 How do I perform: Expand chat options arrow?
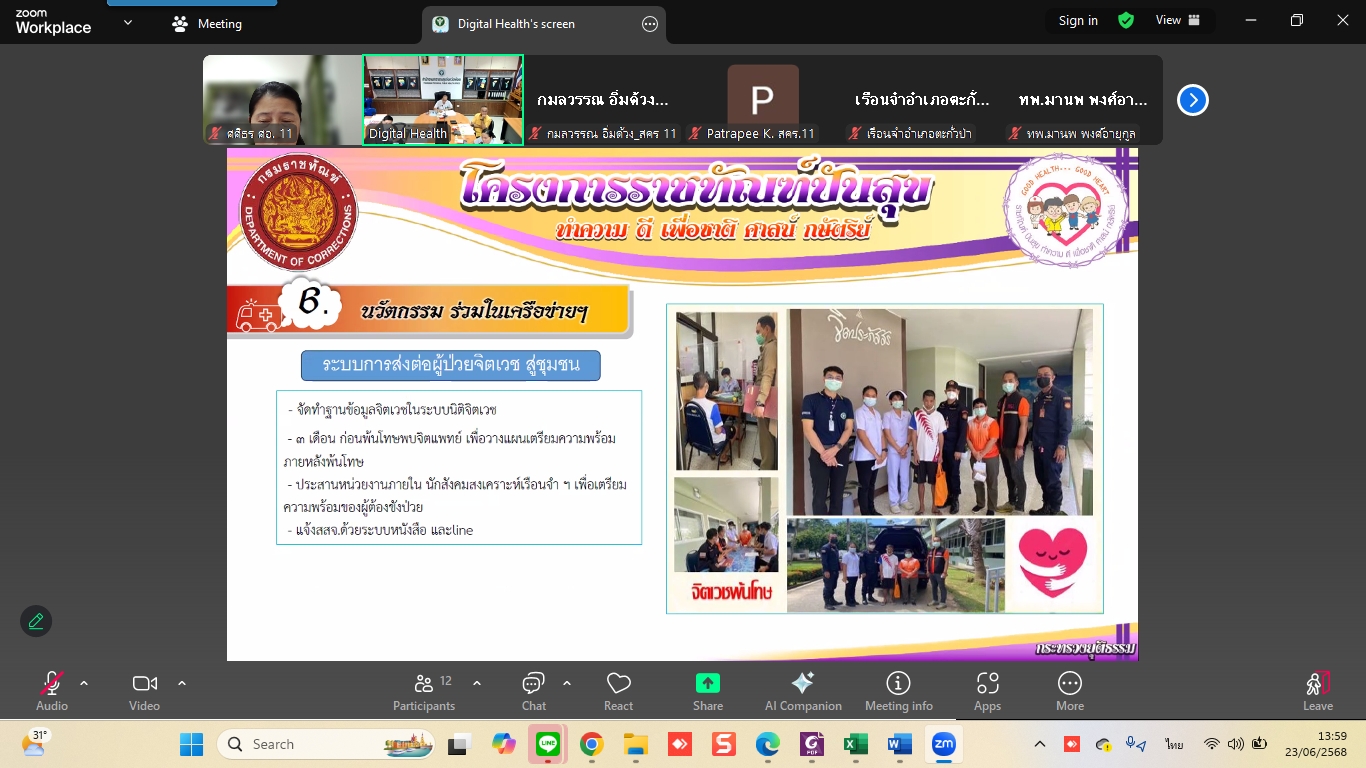[x=567, y=683]
